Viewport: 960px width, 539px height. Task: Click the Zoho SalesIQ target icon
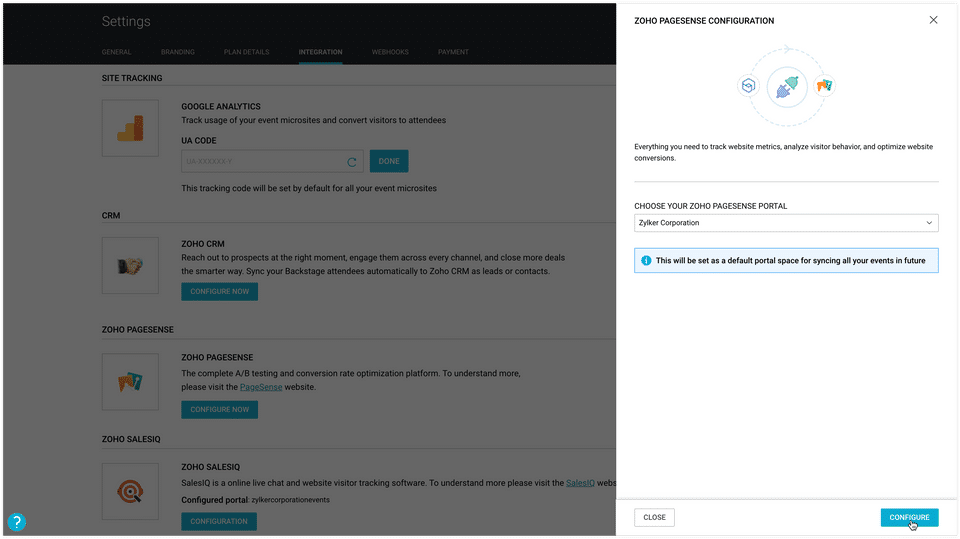pos(130,491)
